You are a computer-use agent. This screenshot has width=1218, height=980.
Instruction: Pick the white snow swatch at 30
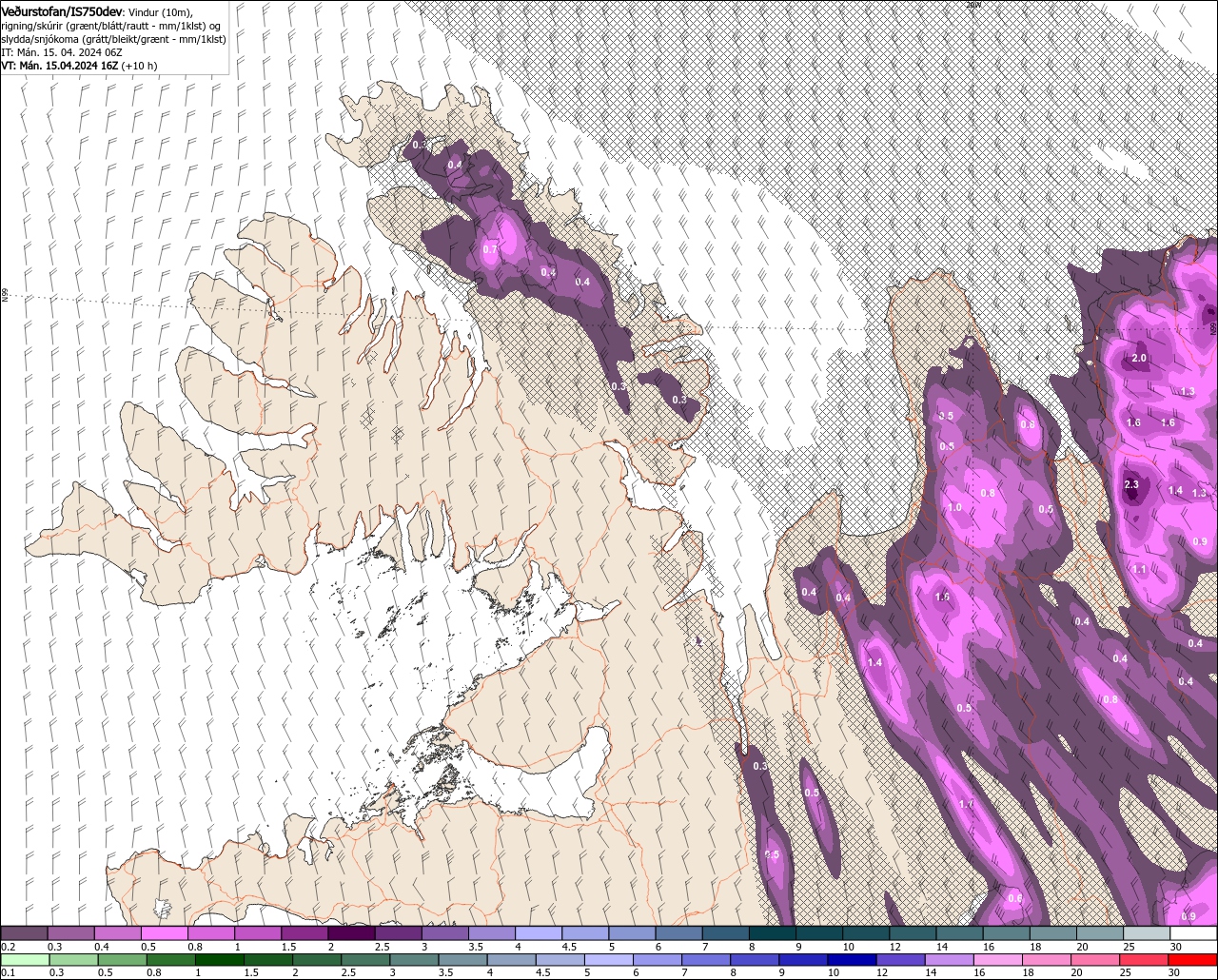(1193, 932)
